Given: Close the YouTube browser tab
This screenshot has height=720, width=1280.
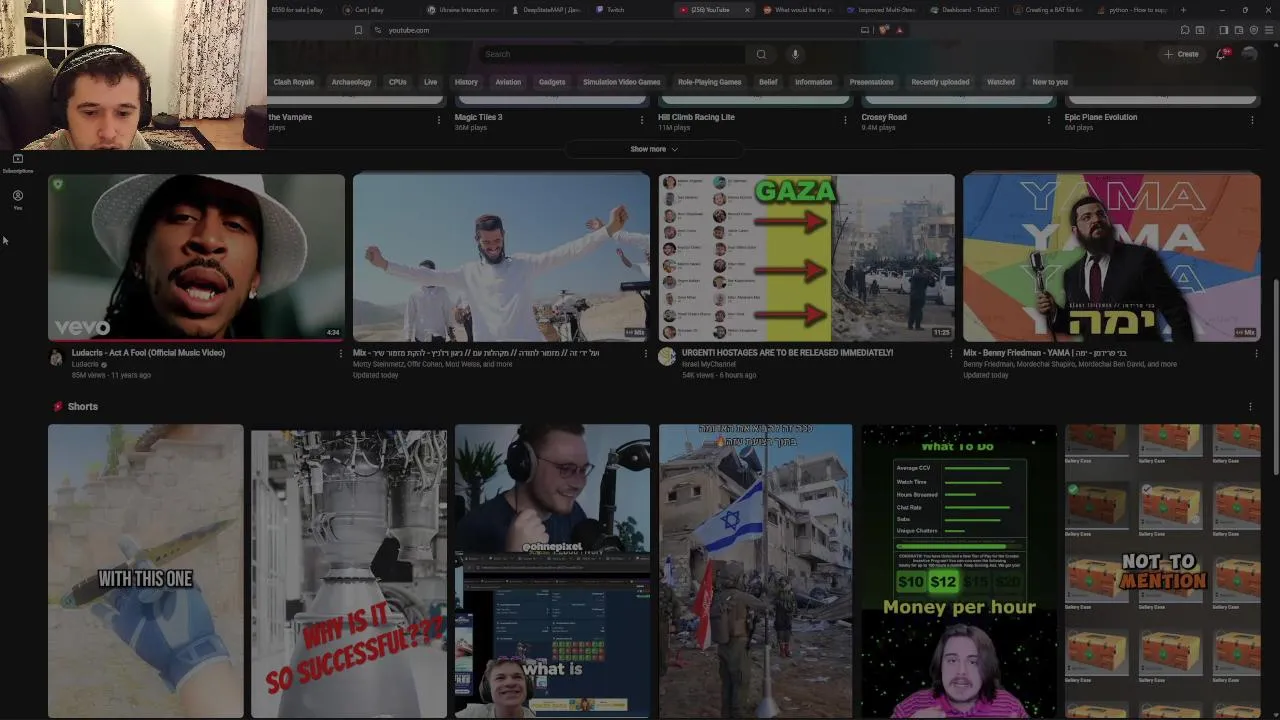Looking at the screenshot, I should (x=747, y=10).
